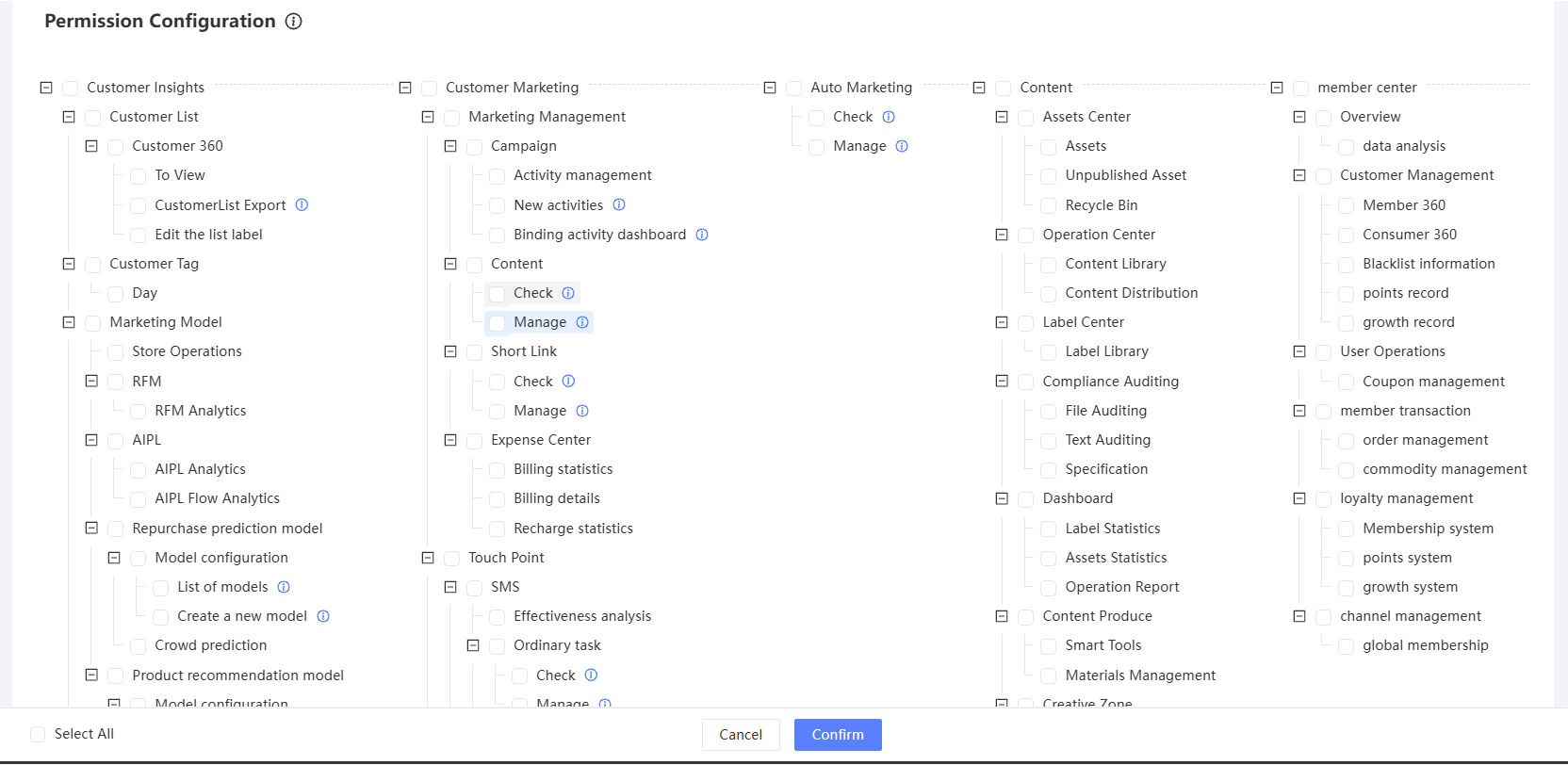Collapse the Expense Center node
1568x765 pixels.
450,440
